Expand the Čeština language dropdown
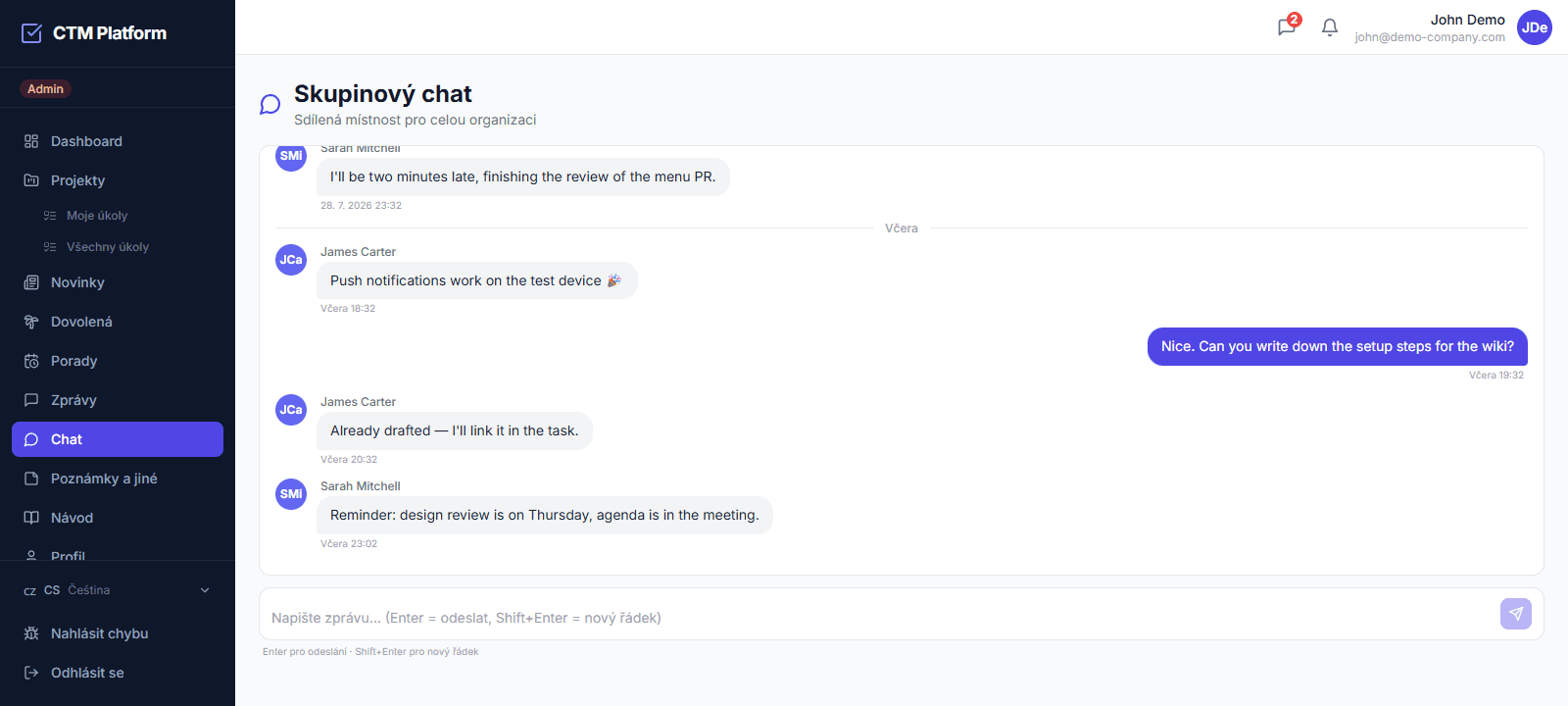This screenshot has width=1568, height=706. pyautogui.click(x=118, y=590)
